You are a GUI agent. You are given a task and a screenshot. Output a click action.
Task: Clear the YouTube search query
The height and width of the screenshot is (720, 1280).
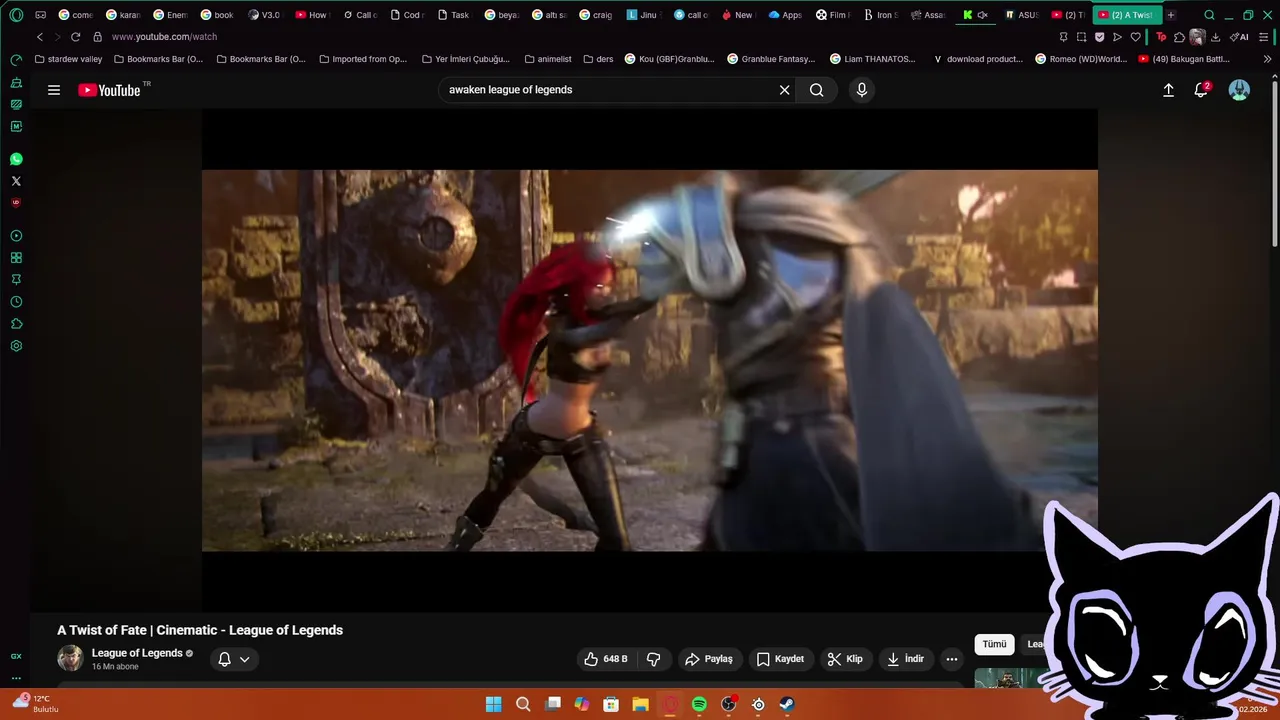click(x=785, y=90)
